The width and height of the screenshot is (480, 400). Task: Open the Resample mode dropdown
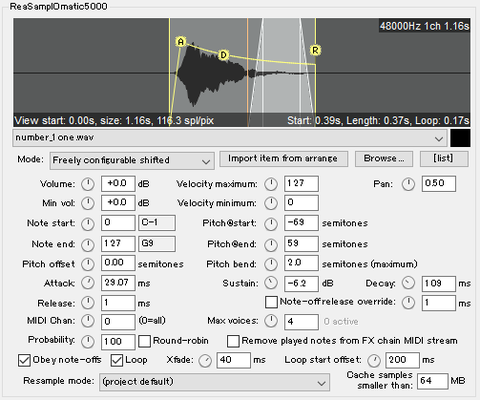214,382
